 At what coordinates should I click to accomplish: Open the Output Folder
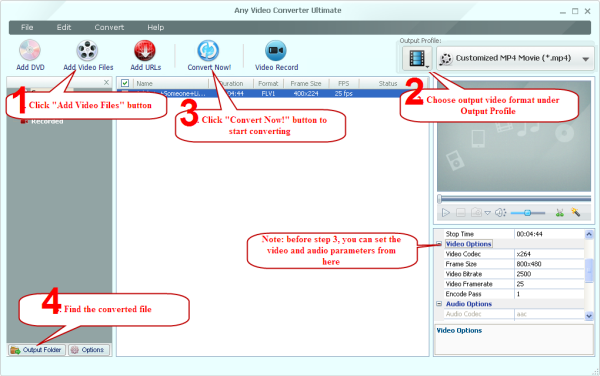point(37,350)
